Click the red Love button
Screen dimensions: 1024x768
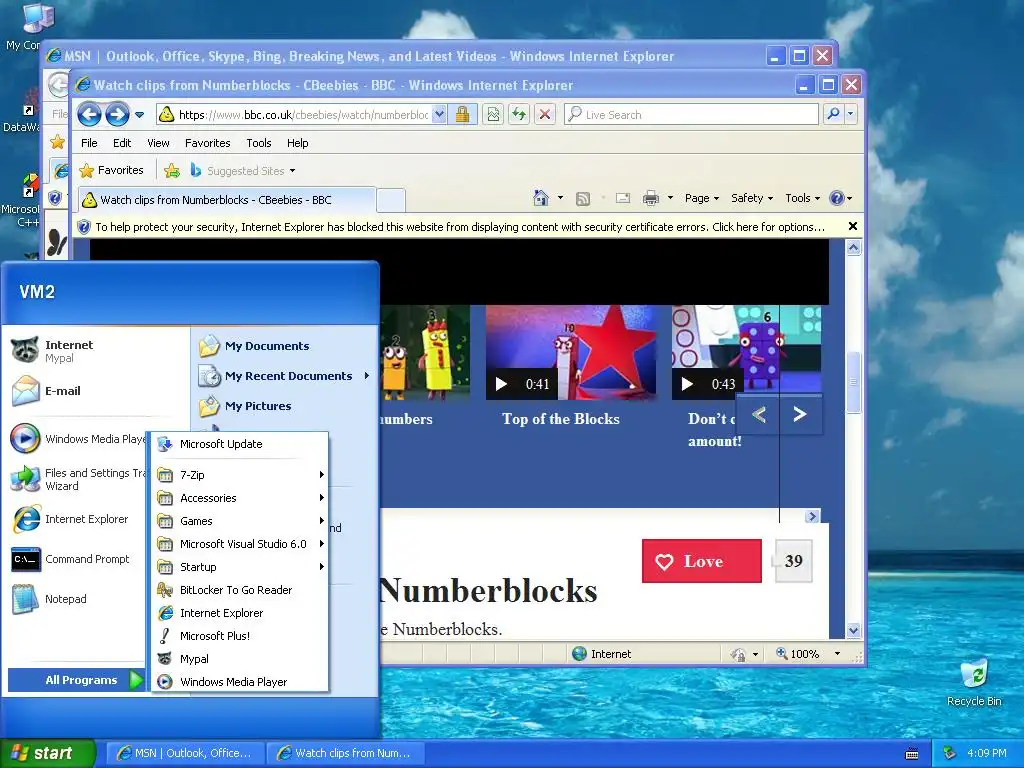pyautogui.click(x=701, y=561)
